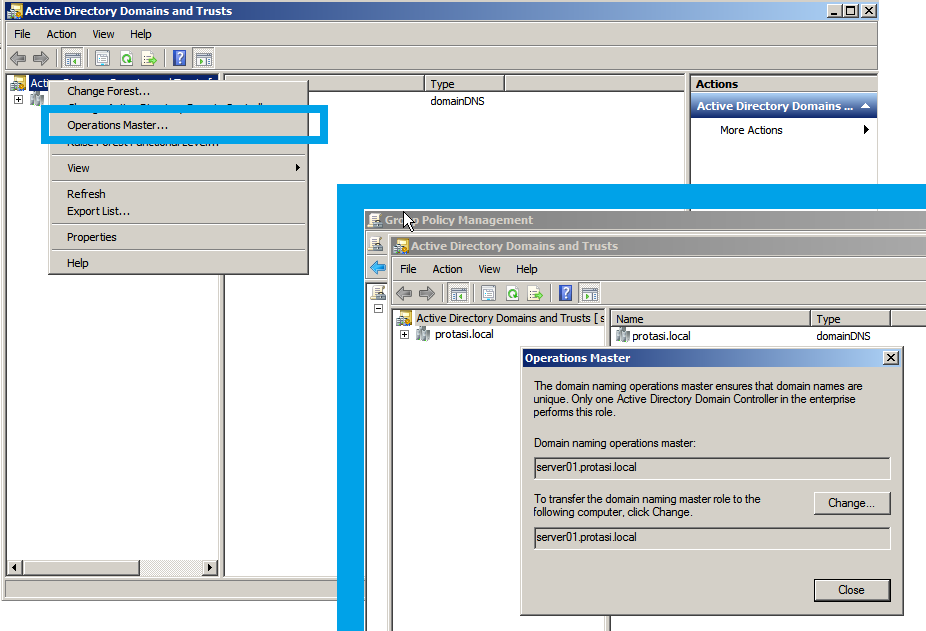
Task: Click Properties icon in main window toolbar
Action: click(x=103, y=58)
